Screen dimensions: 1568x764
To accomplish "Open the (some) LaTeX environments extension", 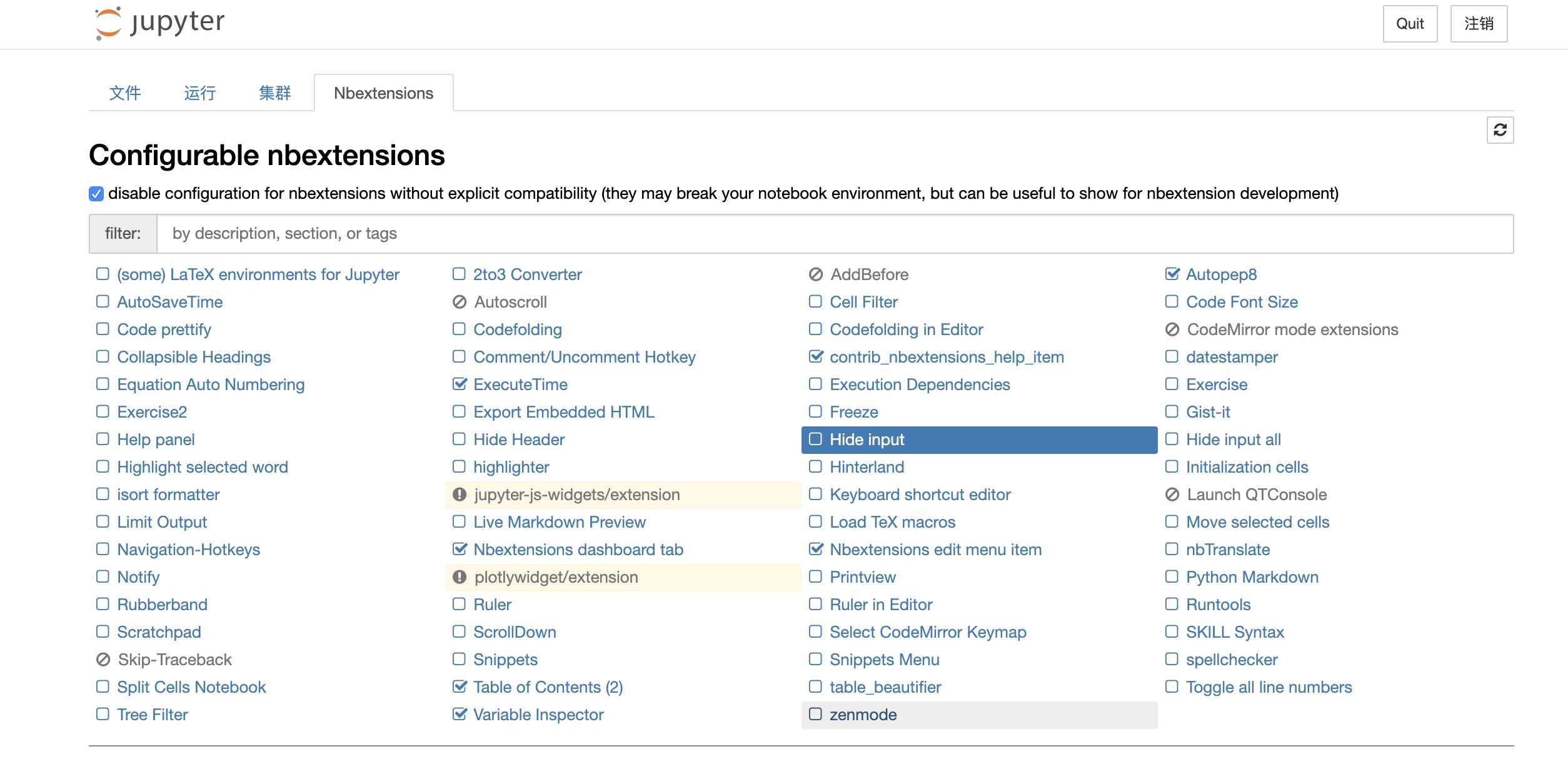I will tap(258, 274).
